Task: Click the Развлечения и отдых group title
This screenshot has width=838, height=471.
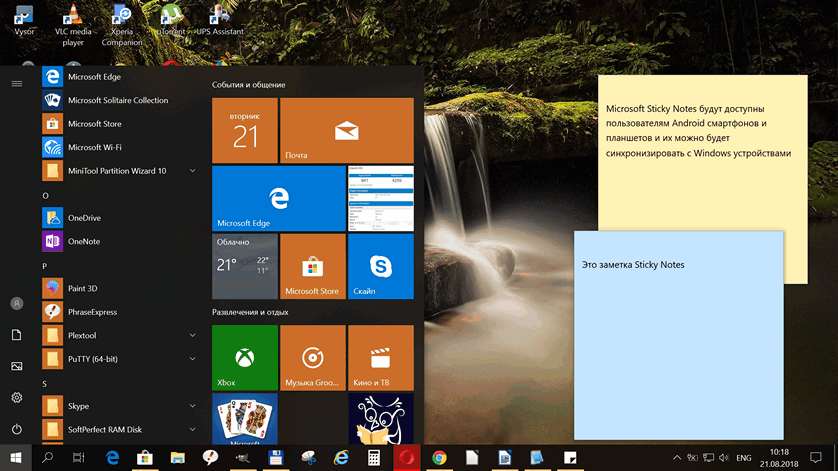Action: (x=250, y=312)
